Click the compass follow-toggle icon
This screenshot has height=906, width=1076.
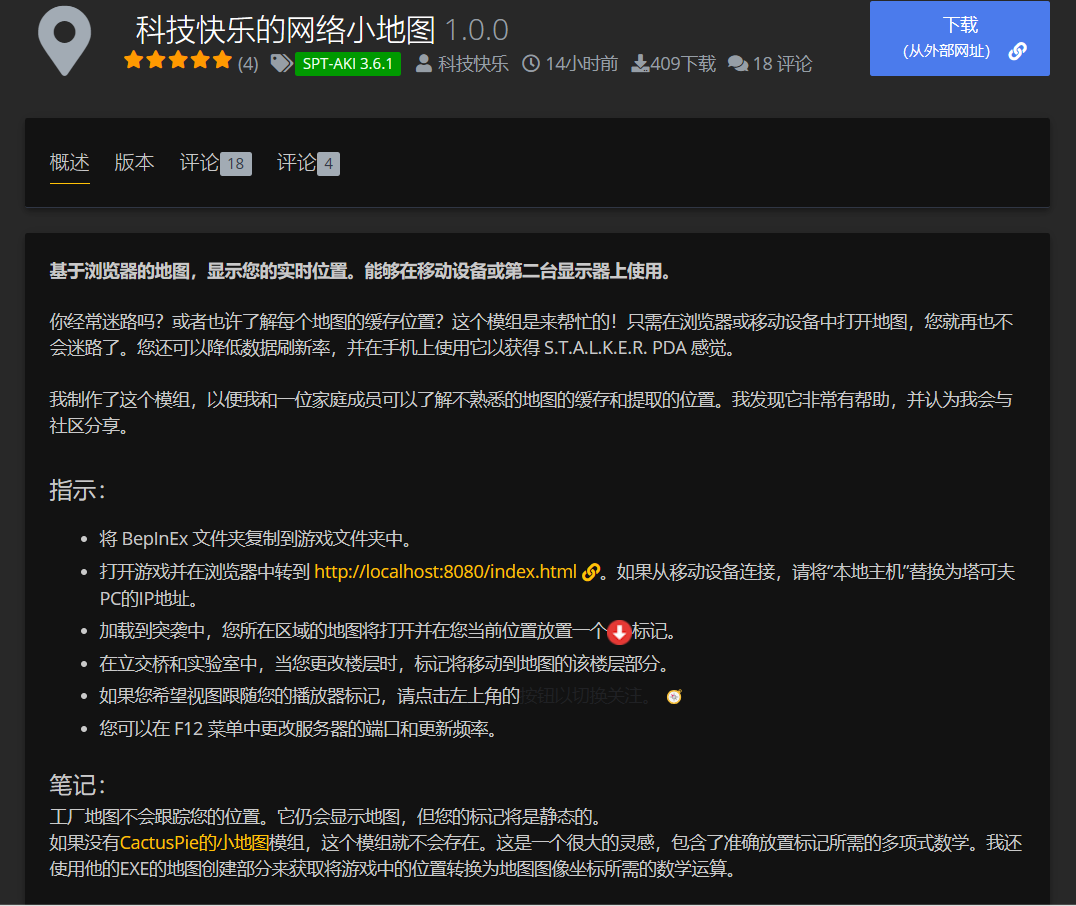point(674,696)
